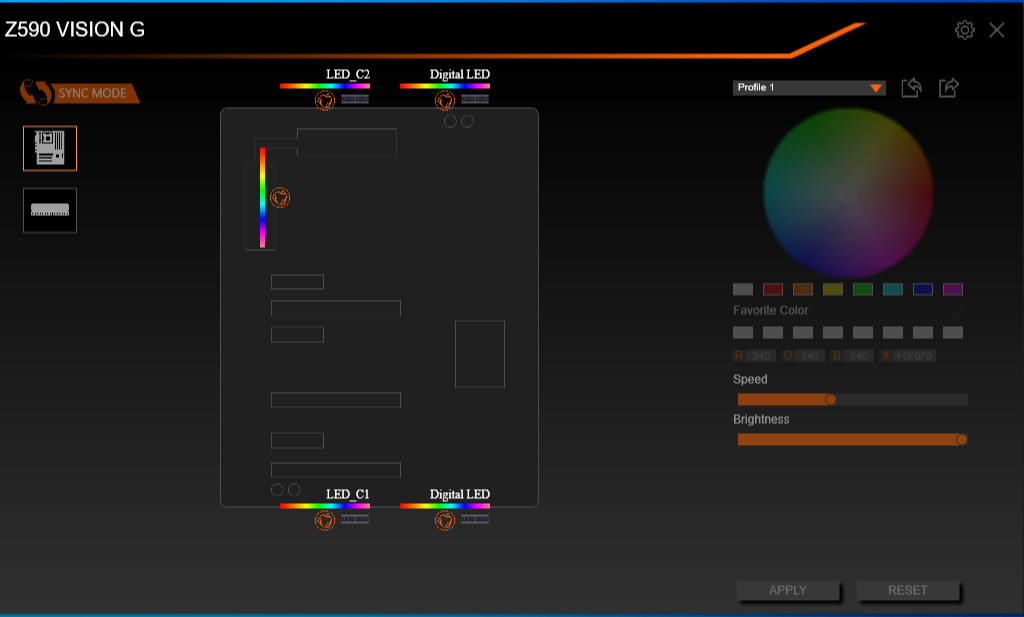This screenshot has width=1024, height=617.
Task: Click the LED_C1 label
Action: [347, 494]
